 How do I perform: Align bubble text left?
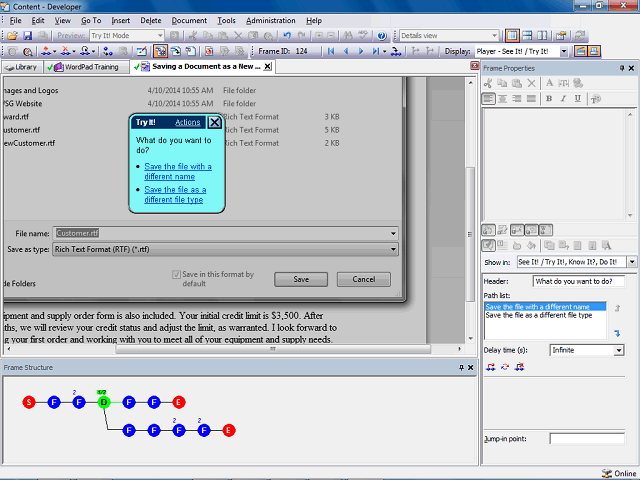coord(488,98)
